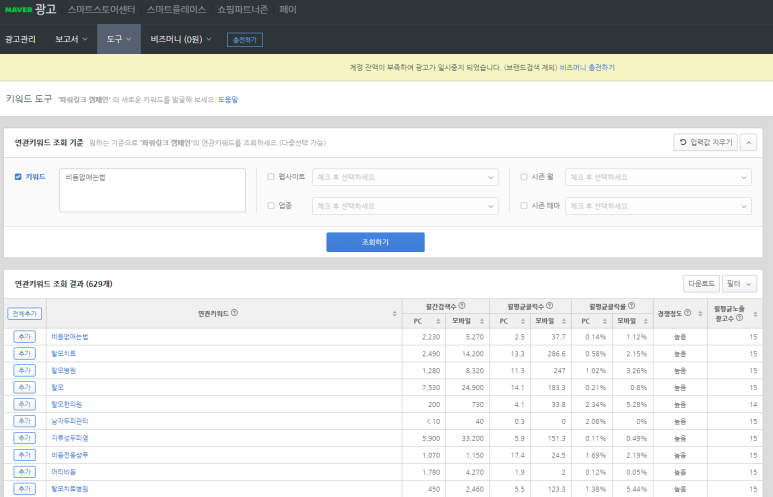Open the 웹사이트 selection dropdown
This screenshot has width=773, height=497.
[405, 177]
